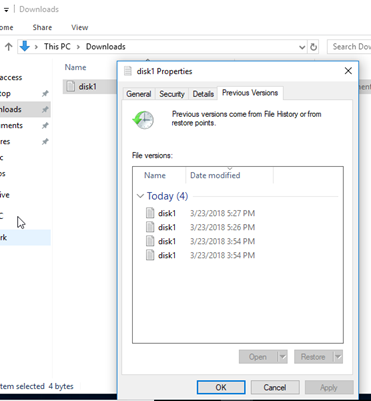371x401 pixels.
Task: Refresh the Downloads folder view
Action: pyautogui.click(x=313, y=47)
